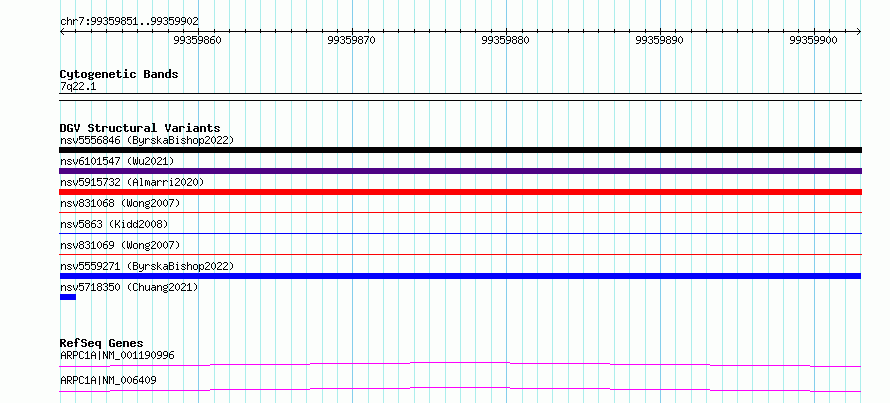This screenshot has height=403, width=890.
Task: Open variant nsv5718350 (Chuang2021) label
Action: pos(129,287)
